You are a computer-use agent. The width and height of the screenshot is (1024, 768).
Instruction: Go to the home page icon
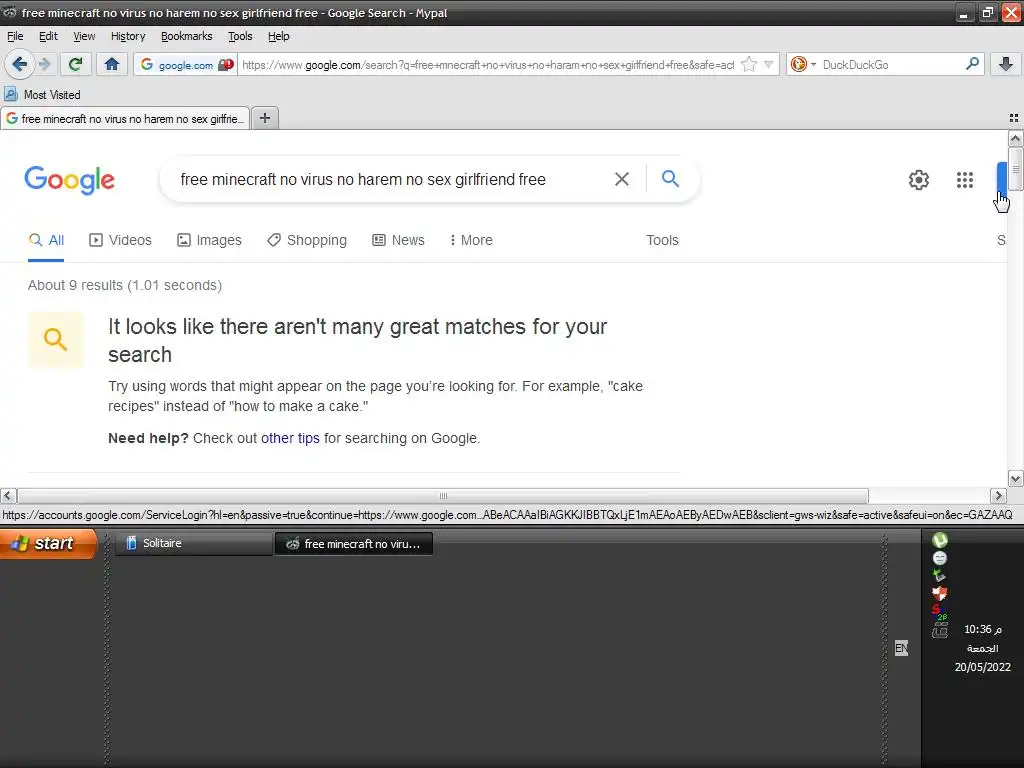click(112, 64)
